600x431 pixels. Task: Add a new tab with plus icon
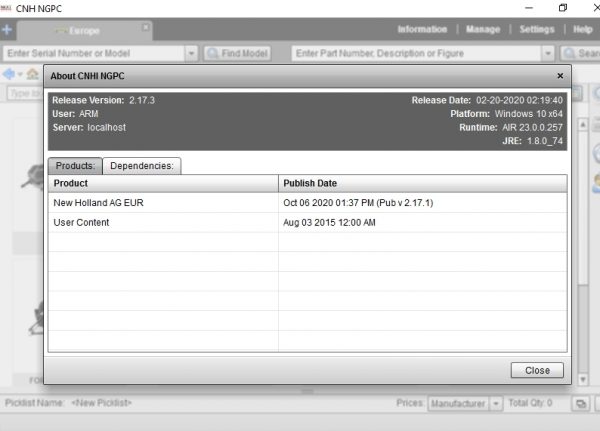click(7, 29)
